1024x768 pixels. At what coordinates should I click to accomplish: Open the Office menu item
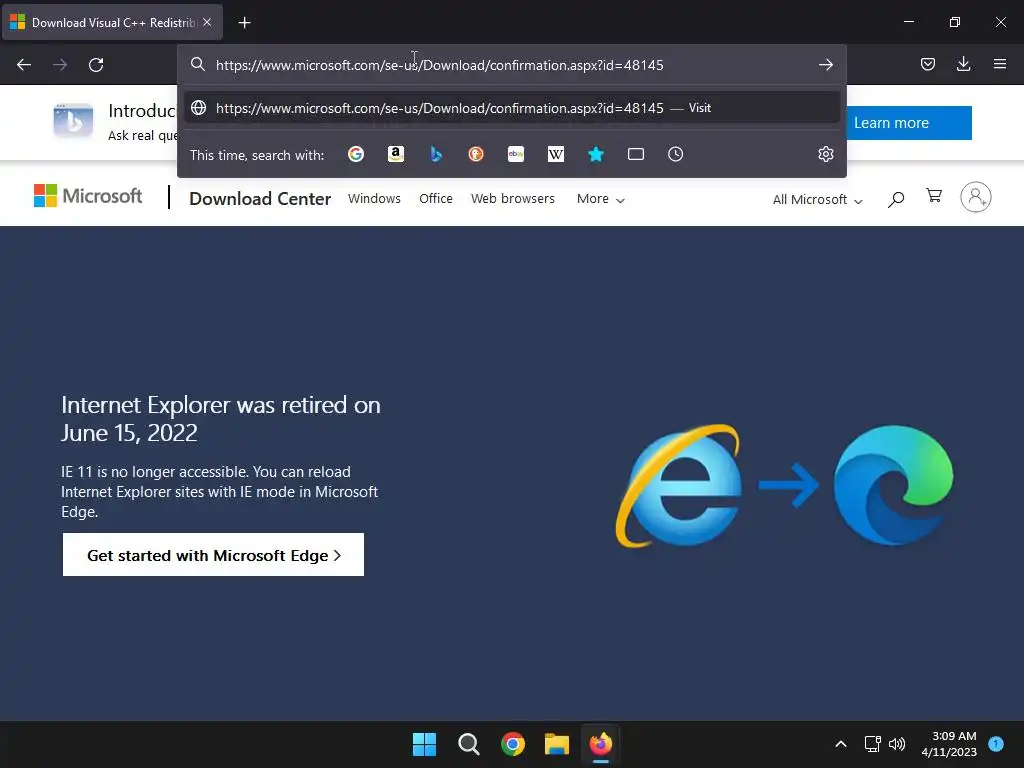[436, 199]
